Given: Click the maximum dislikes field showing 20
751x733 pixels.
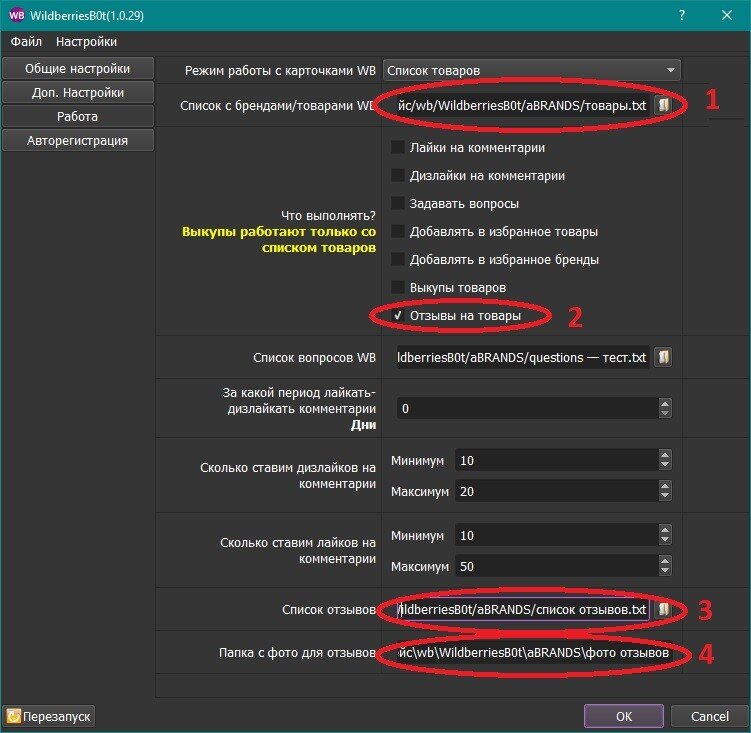Looking at the screenshot, I should pos(557,491).
